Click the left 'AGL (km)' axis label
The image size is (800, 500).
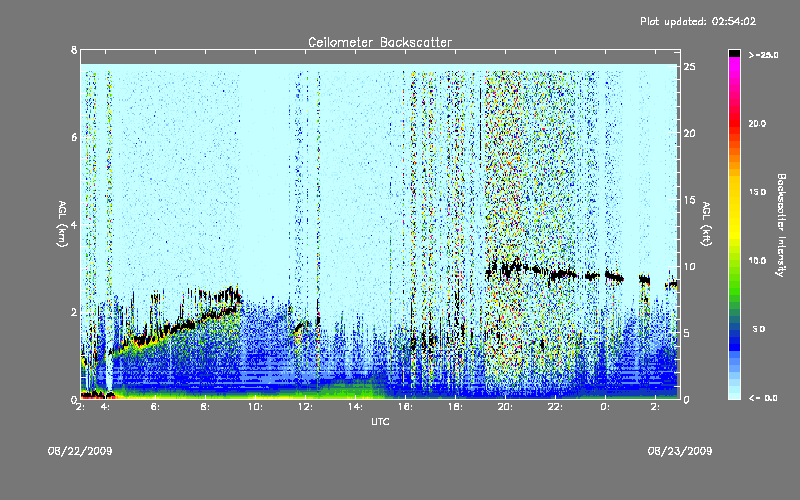tap(62, 224)
